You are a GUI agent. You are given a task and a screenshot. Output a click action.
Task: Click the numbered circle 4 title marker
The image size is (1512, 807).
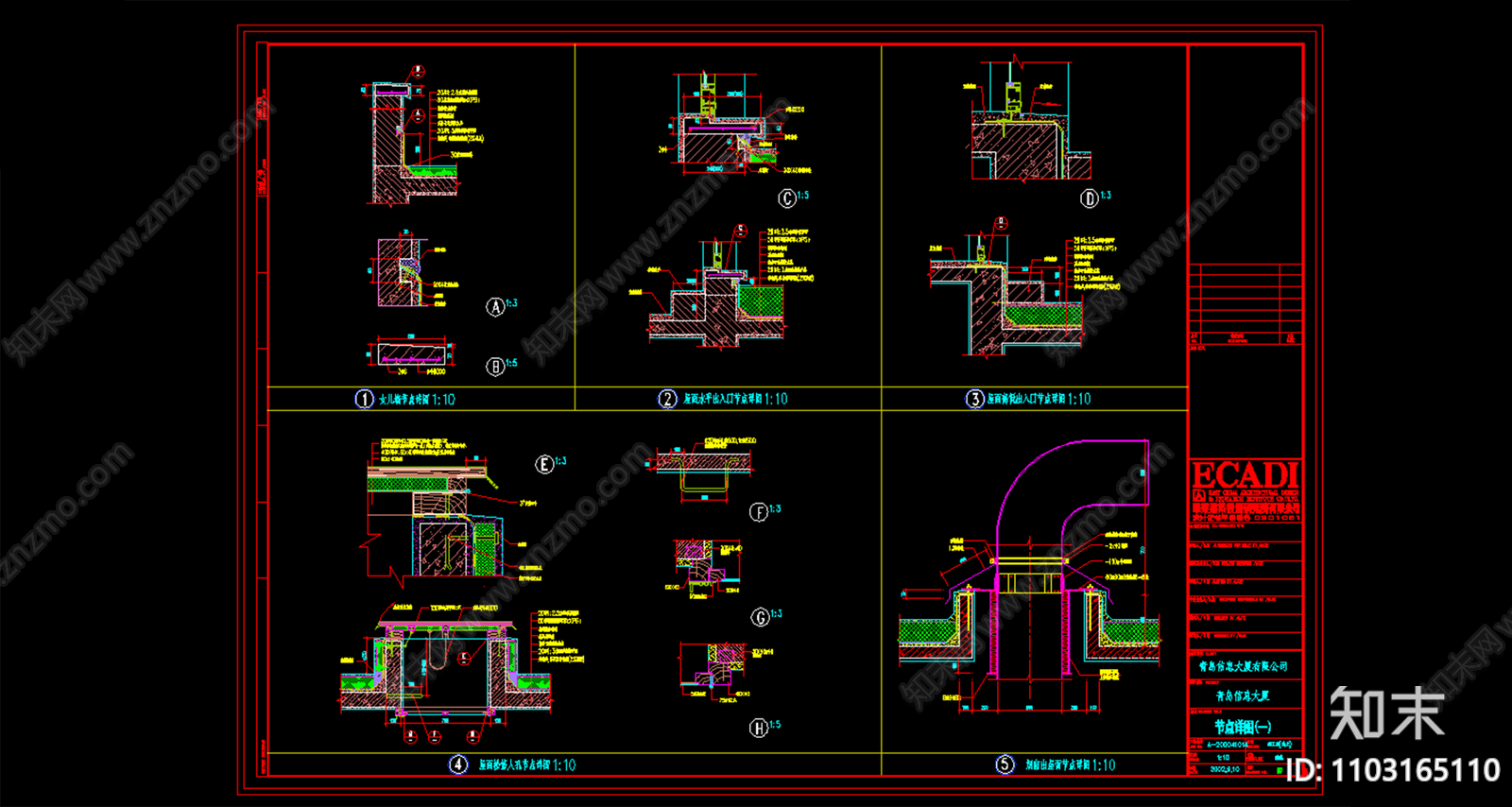click(x=458, y=764)
